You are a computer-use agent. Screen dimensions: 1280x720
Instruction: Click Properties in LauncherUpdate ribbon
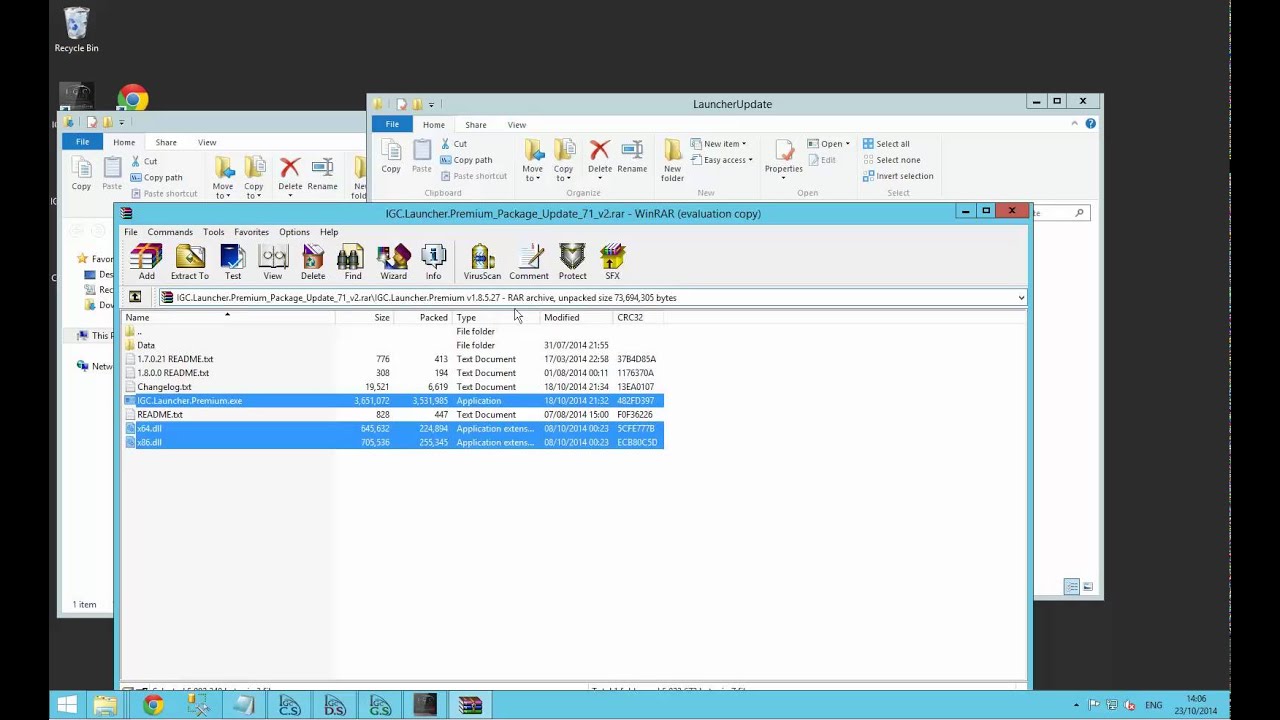784,157
